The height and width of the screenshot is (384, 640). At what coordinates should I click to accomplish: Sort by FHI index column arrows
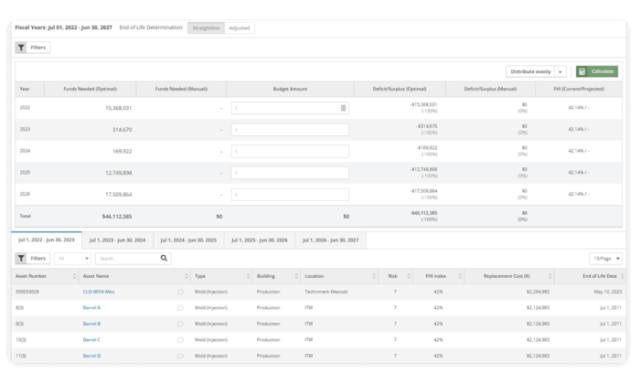tap(460, 276)
